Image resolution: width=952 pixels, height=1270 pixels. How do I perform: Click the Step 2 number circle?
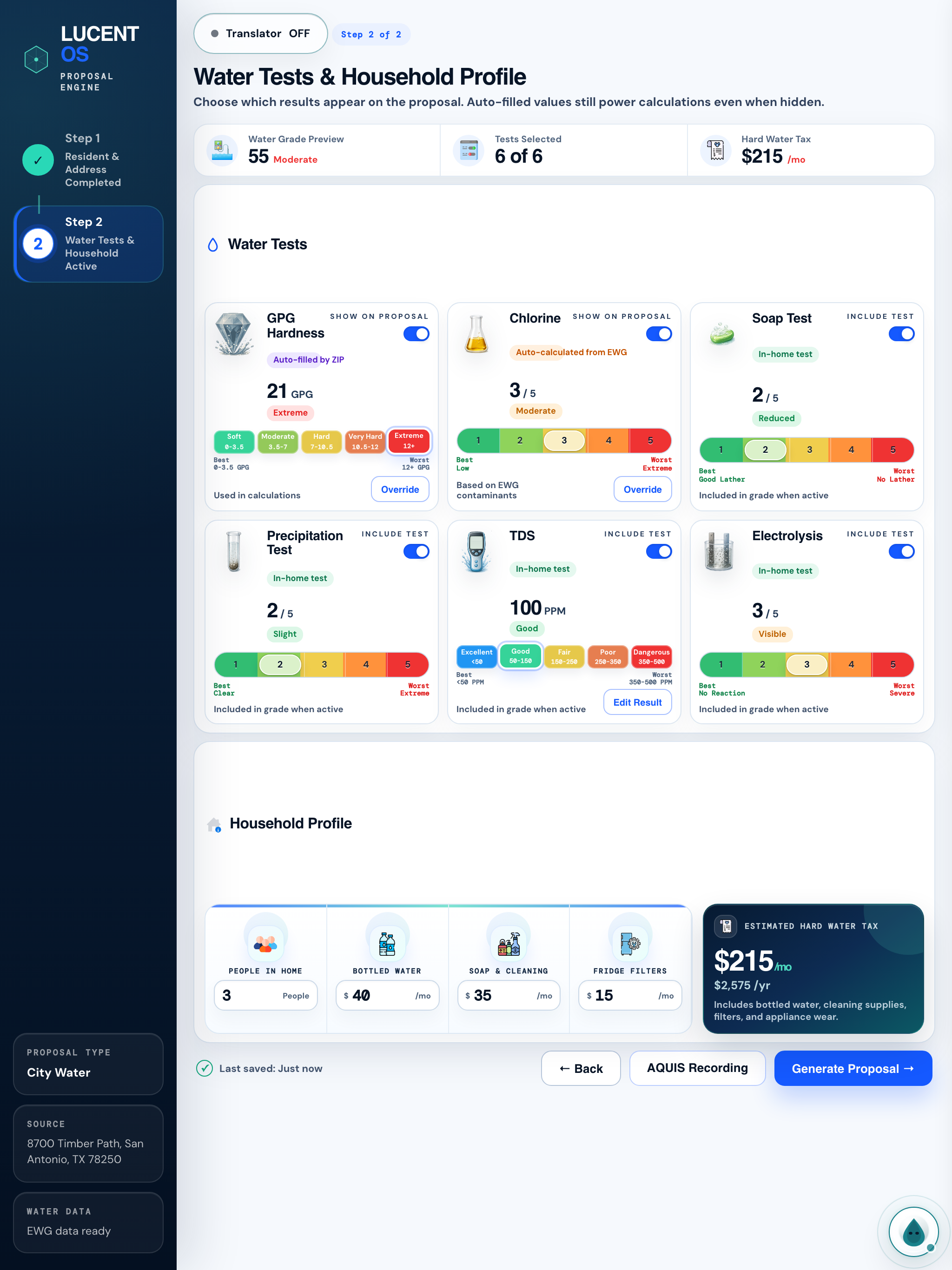38,244
